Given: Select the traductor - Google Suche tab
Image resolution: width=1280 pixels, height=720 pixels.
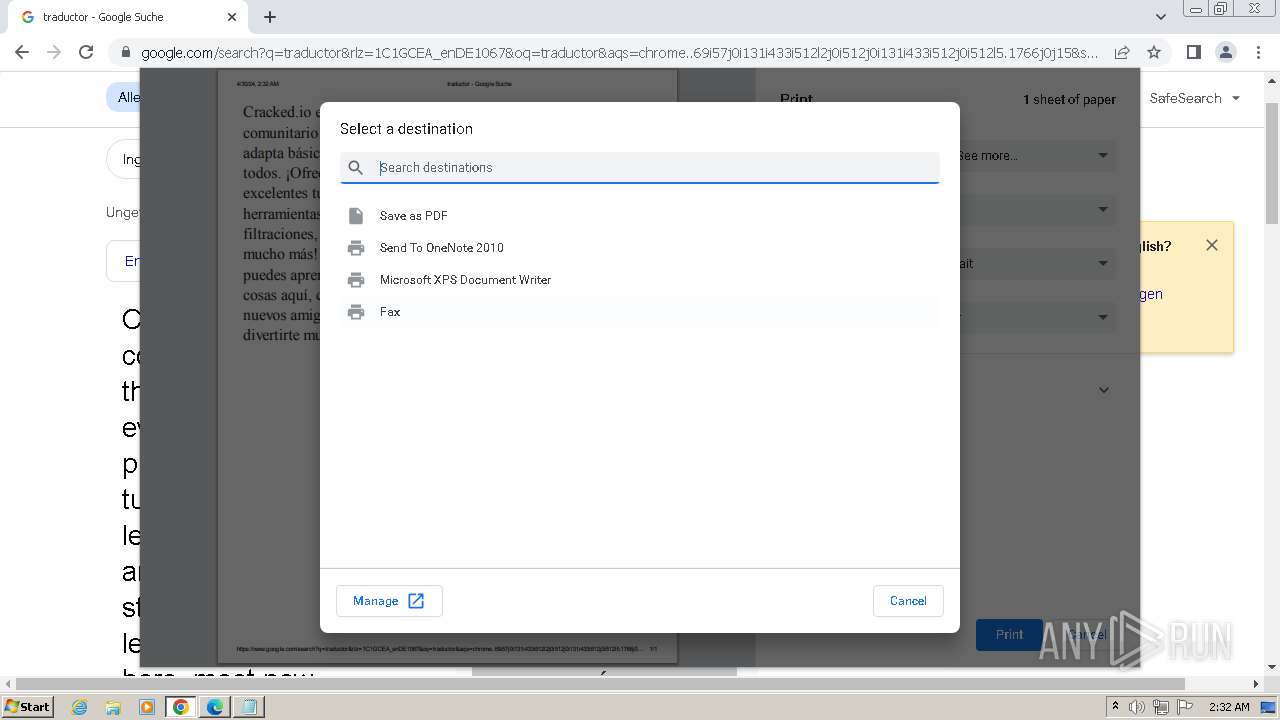Looking at the screenshot, I should point(130,17).
